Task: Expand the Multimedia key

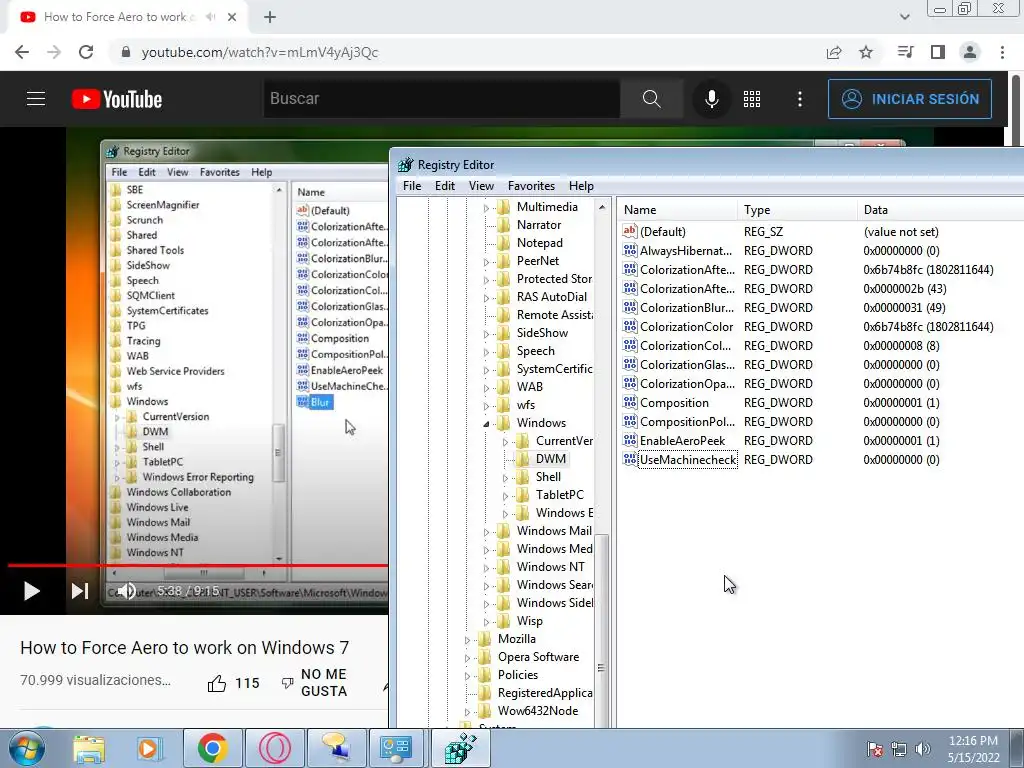Action: click(487, 208)
